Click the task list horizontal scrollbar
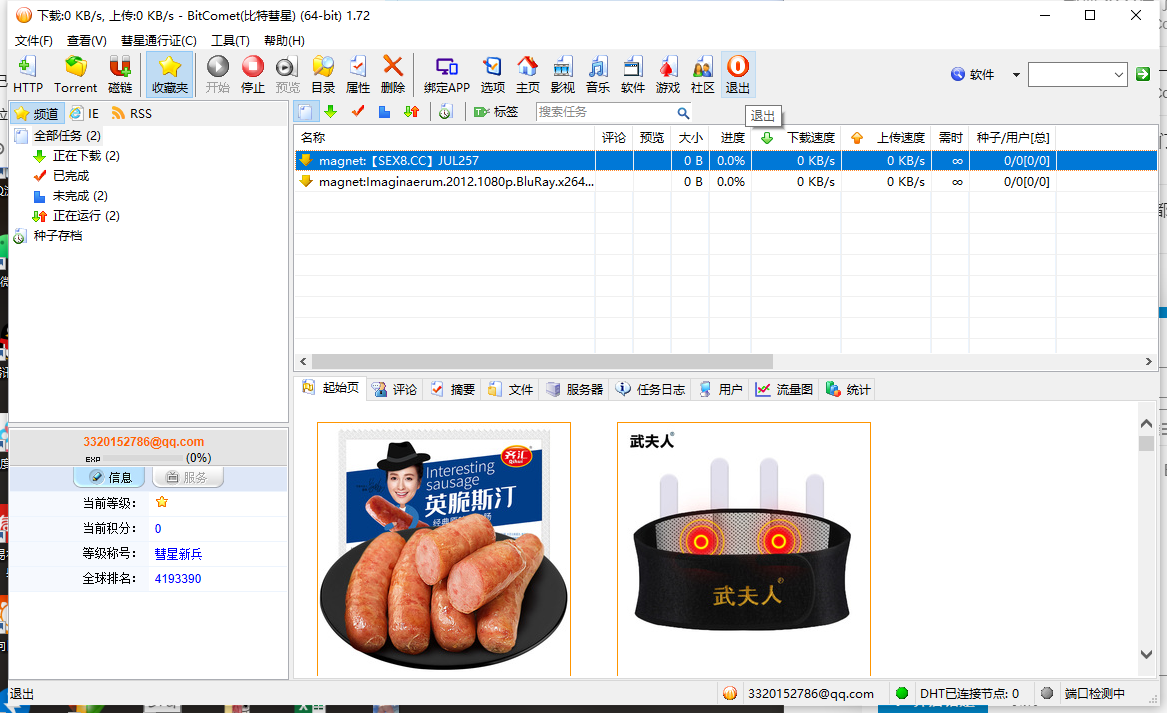This screenshot has height=713, width=1167. pyautogui.click(x=542, y=362)
